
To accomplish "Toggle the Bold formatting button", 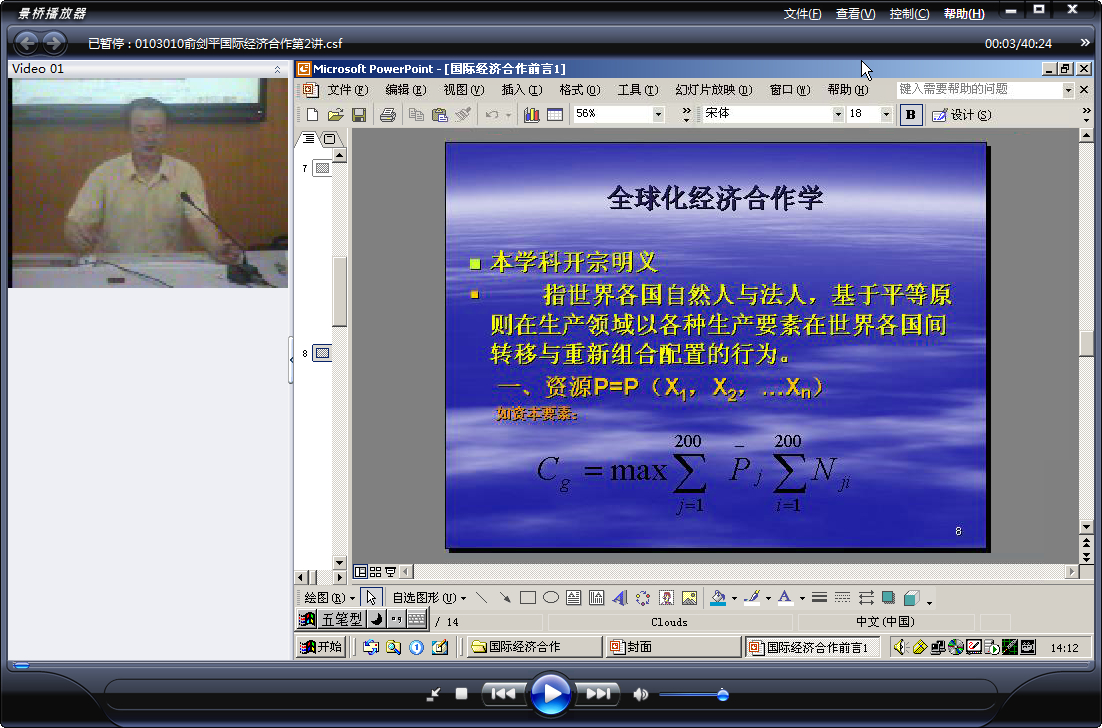I will coord(911,115).
